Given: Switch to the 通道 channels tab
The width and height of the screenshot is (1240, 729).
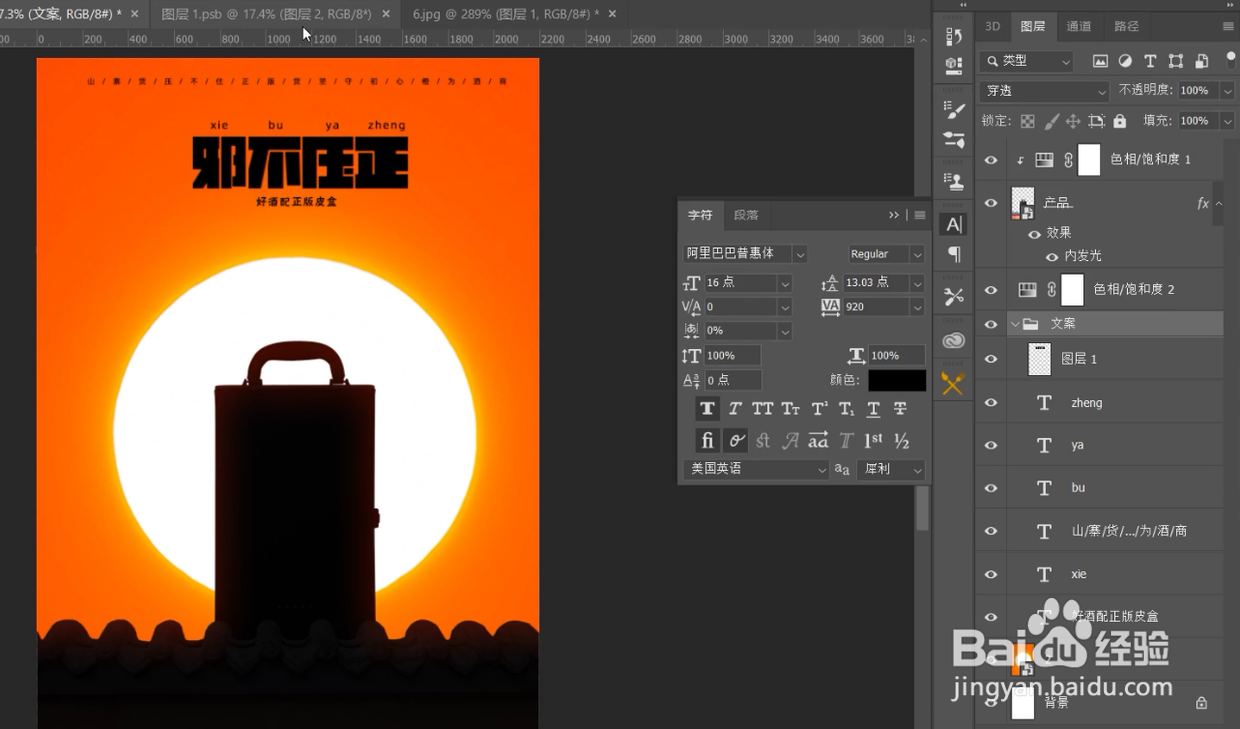Looking at the screenshot, I should [x=1079, y=26].
